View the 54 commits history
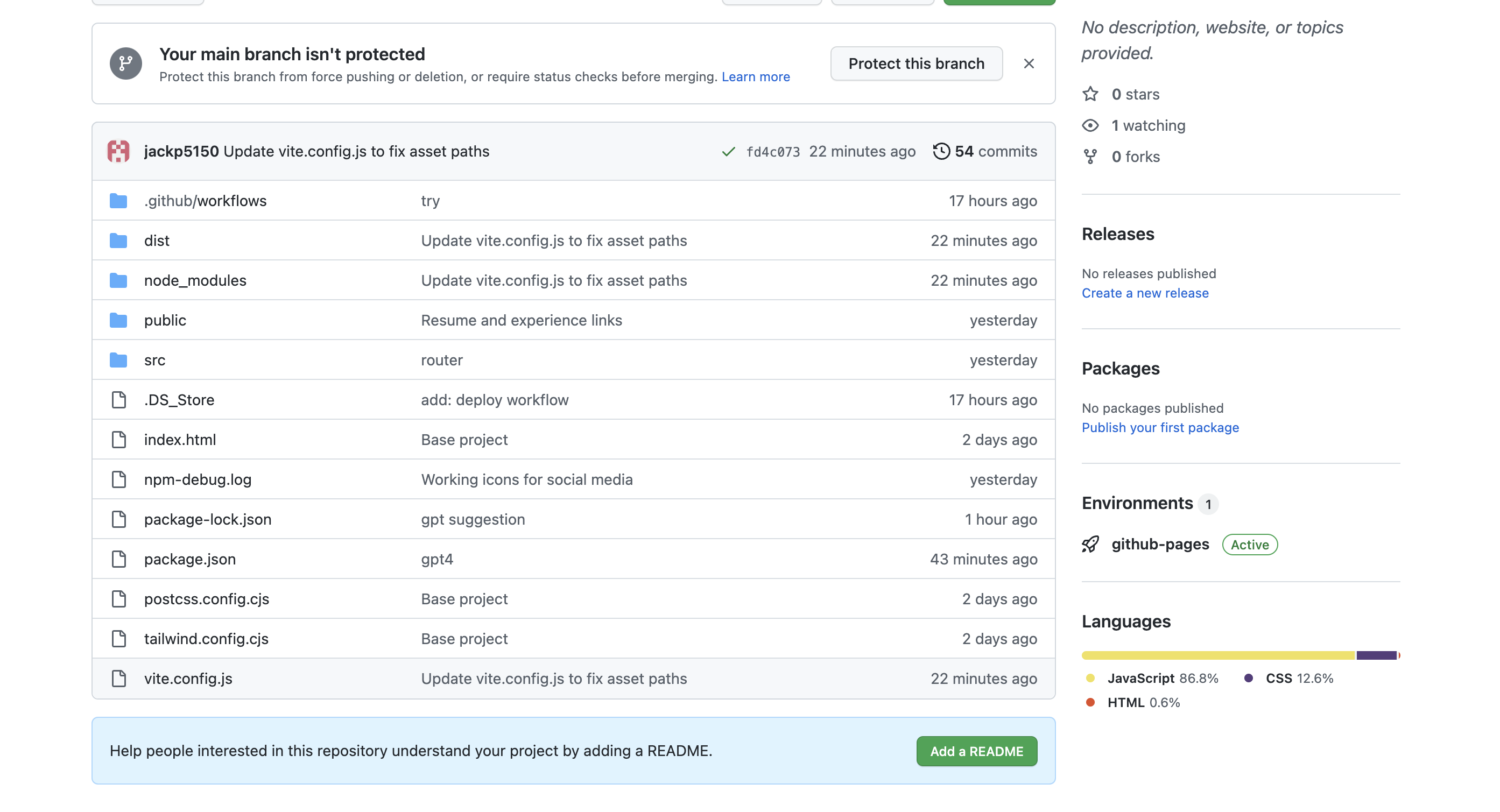The width and height of the screenshot is (1500, 812). pyautogui.click(x=995, y=151)
